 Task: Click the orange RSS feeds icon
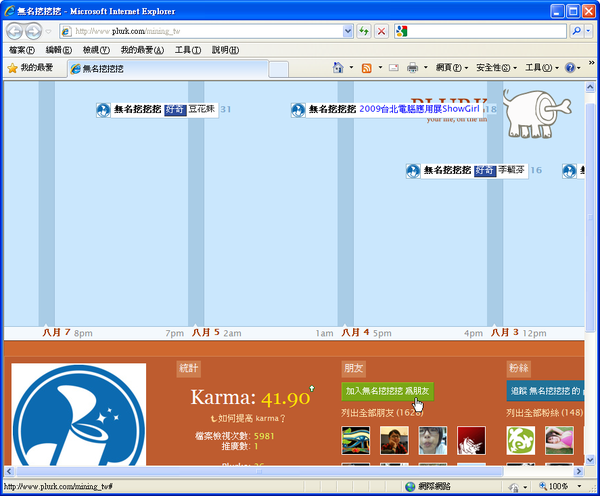(367, 68)
